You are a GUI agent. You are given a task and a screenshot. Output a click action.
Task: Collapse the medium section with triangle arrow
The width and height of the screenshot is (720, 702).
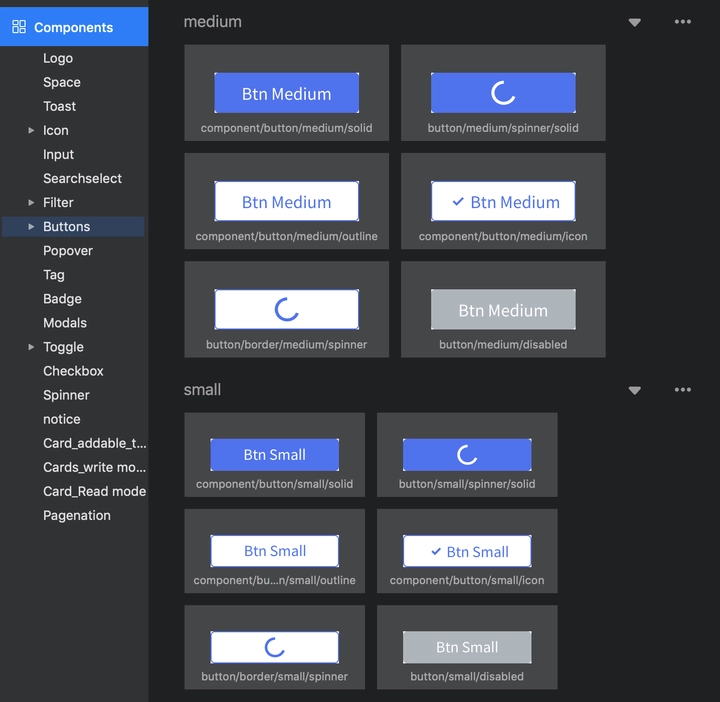[x=634, y=22]
